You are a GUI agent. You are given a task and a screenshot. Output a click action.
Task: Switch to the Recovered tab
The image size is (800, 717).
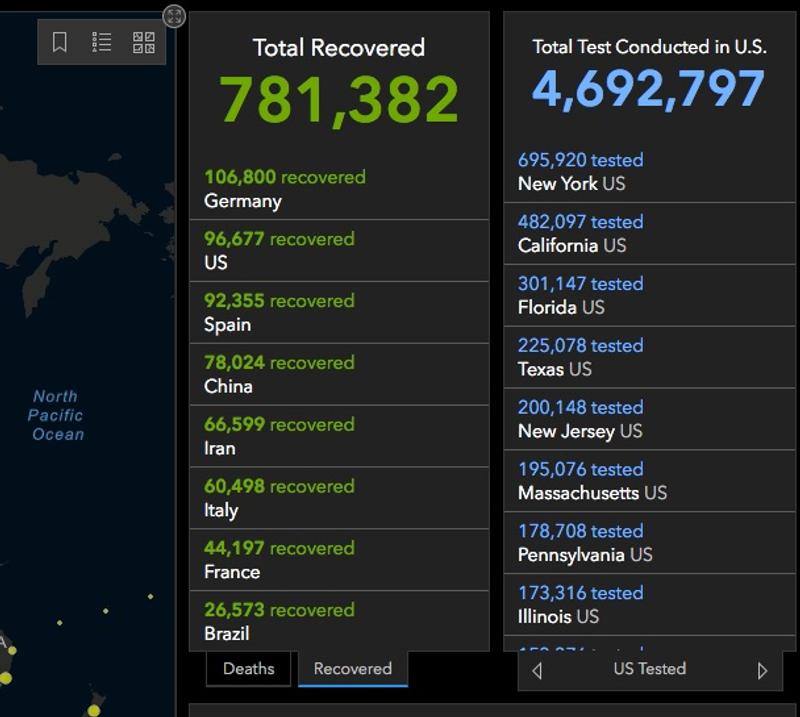point(353,669)
